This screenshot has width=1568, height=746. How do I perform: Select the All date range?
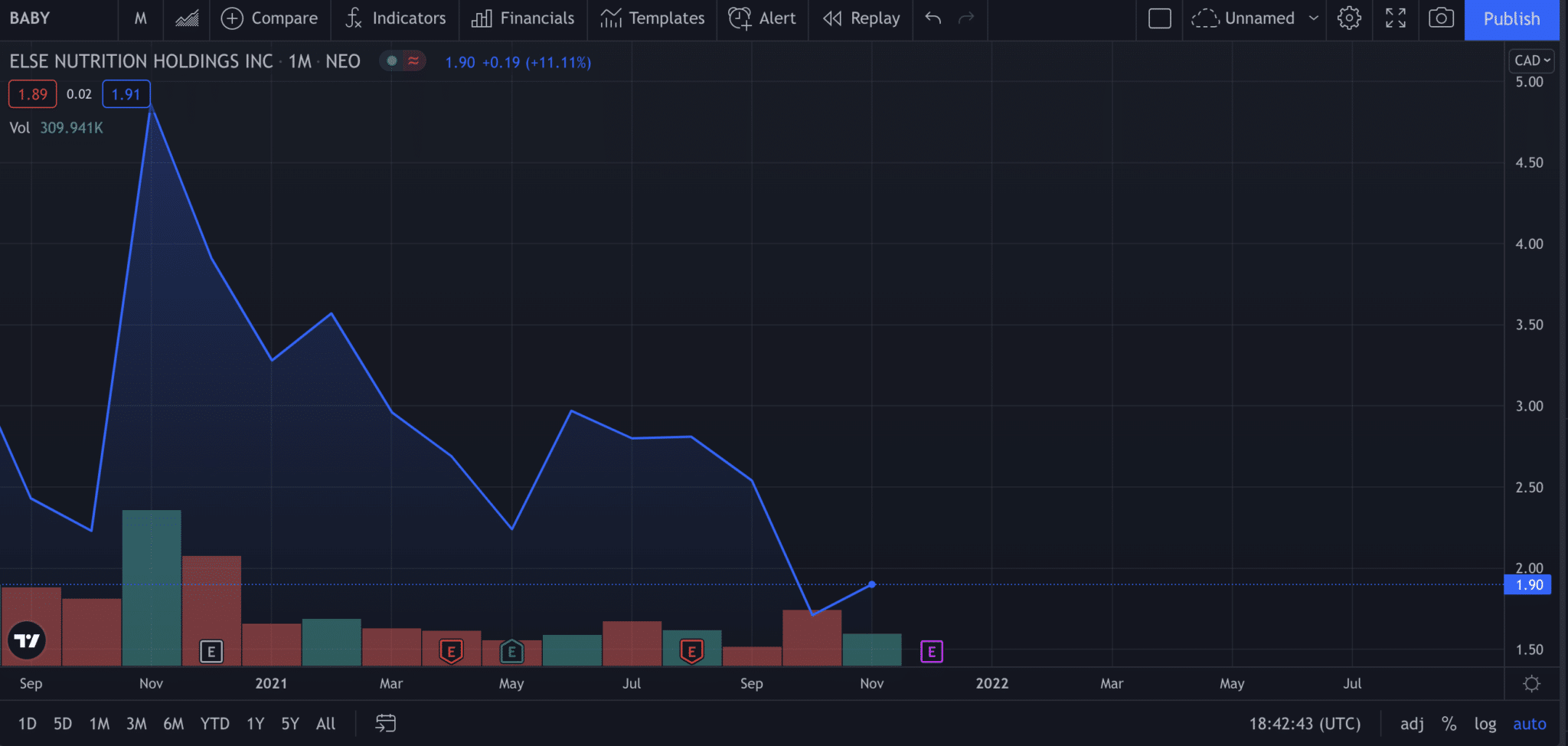click(x=326, y=724)
